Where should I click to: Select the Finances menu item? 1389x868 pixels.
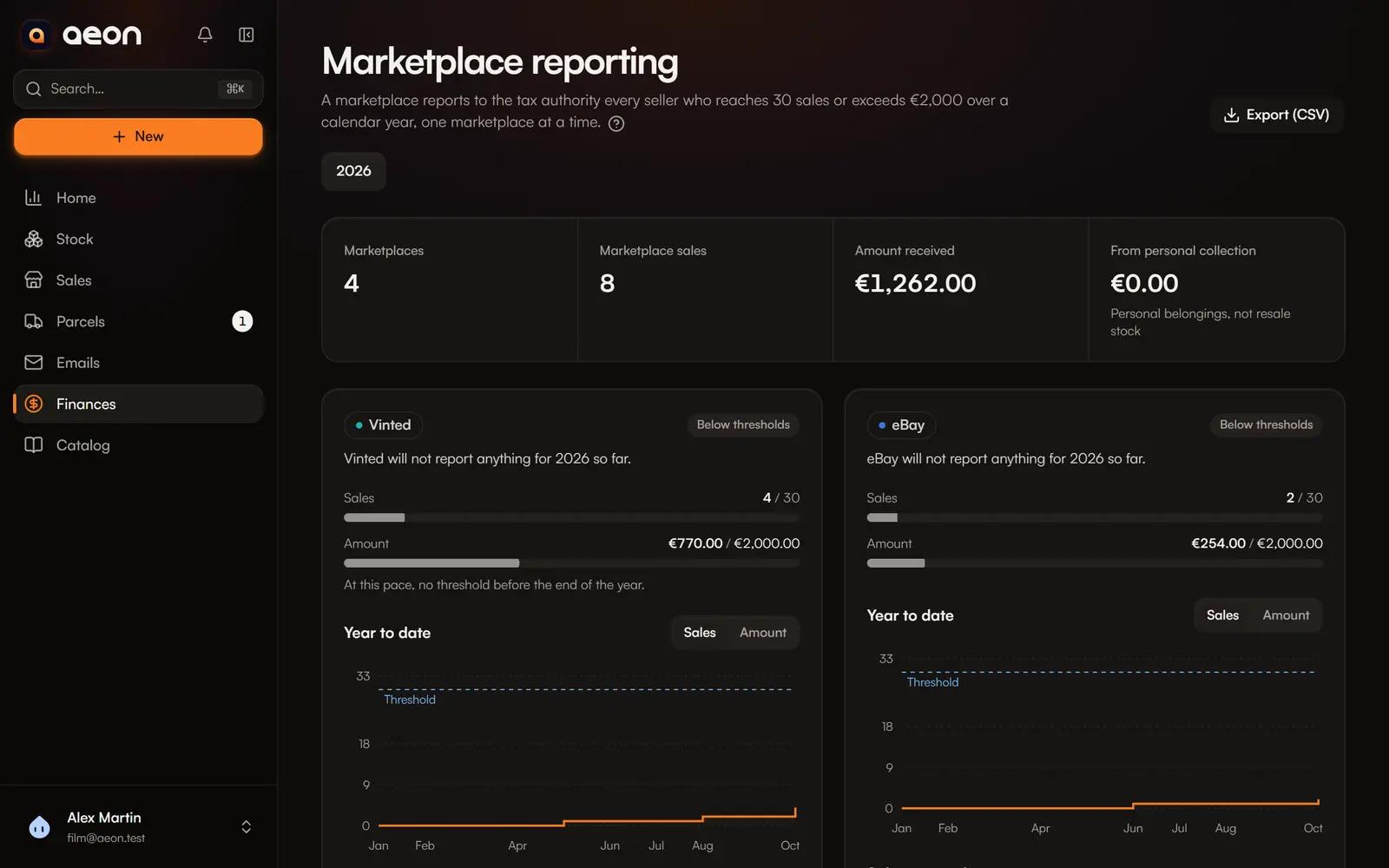click(139, 404)
